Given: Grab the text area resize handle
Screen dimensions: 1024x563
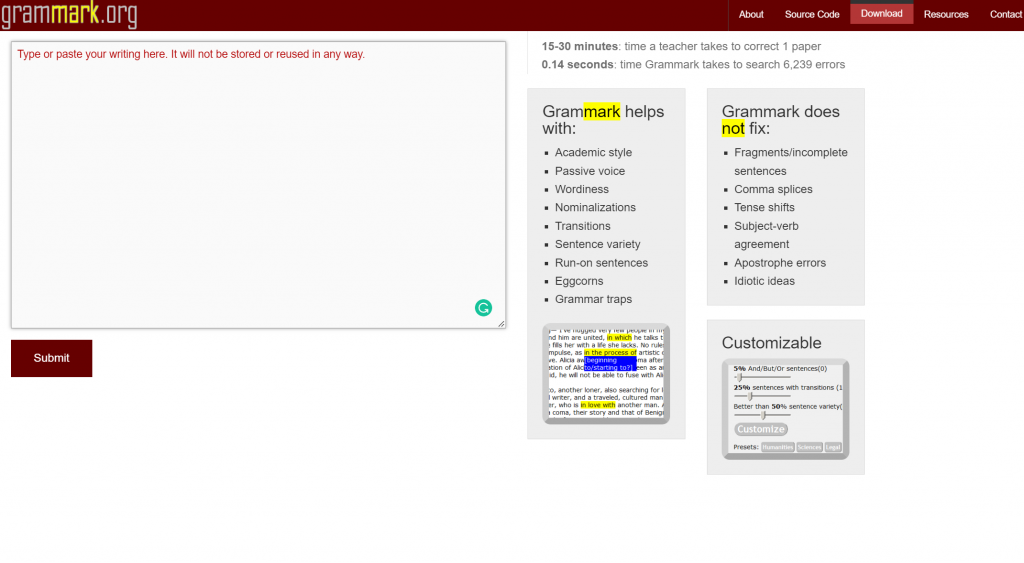Looking at the screenshot, I should point(501,323).
